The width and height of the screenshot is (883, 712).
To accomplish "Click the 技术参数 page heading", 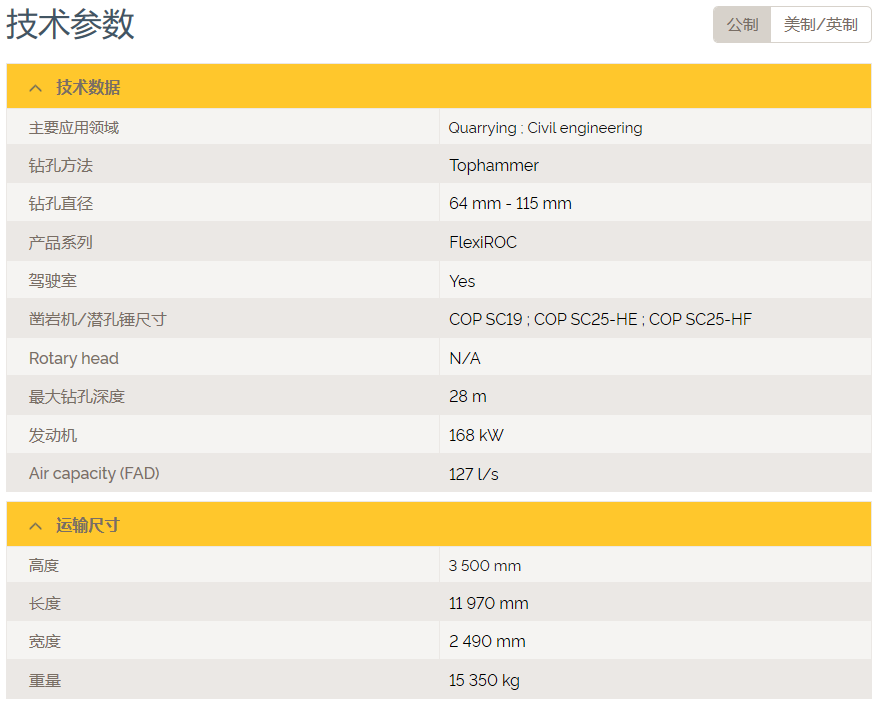I will pos(71,25).
